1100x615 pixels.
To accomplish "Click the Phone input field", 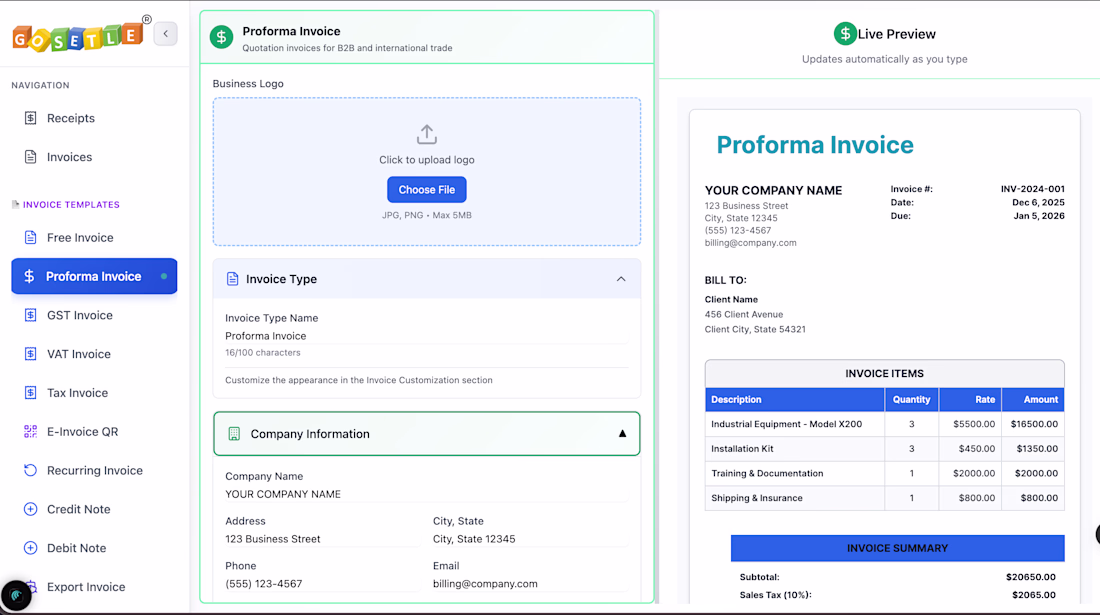I will tap(322, 584).
